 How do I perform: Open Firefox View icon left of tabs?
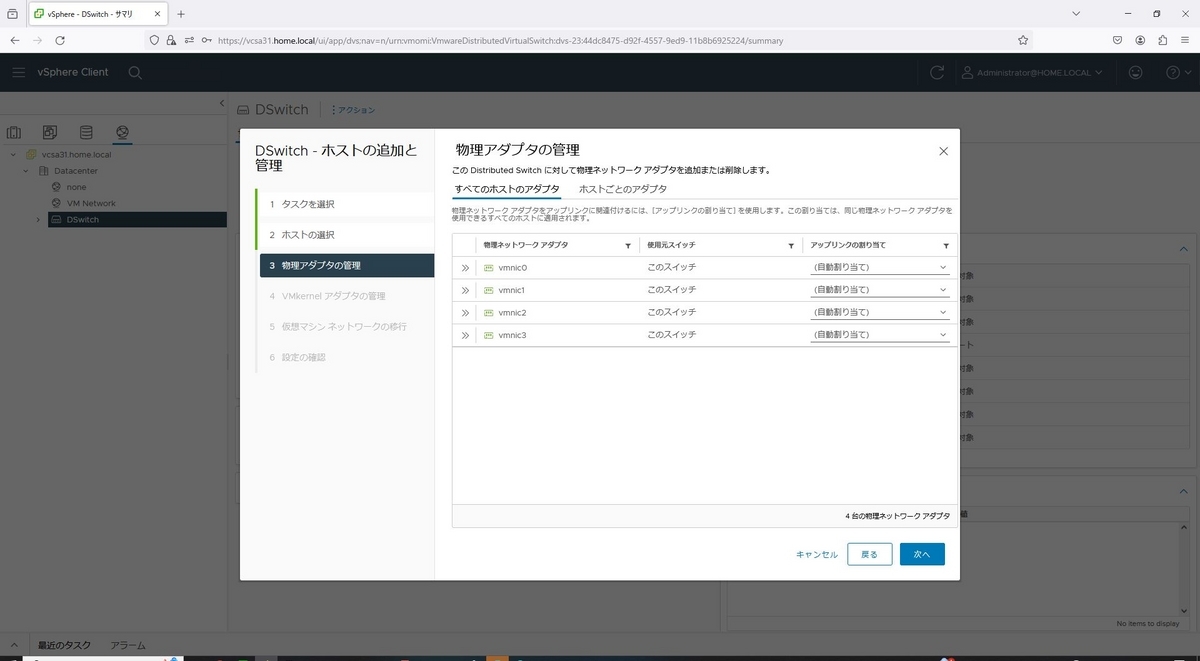pos(12,14)
